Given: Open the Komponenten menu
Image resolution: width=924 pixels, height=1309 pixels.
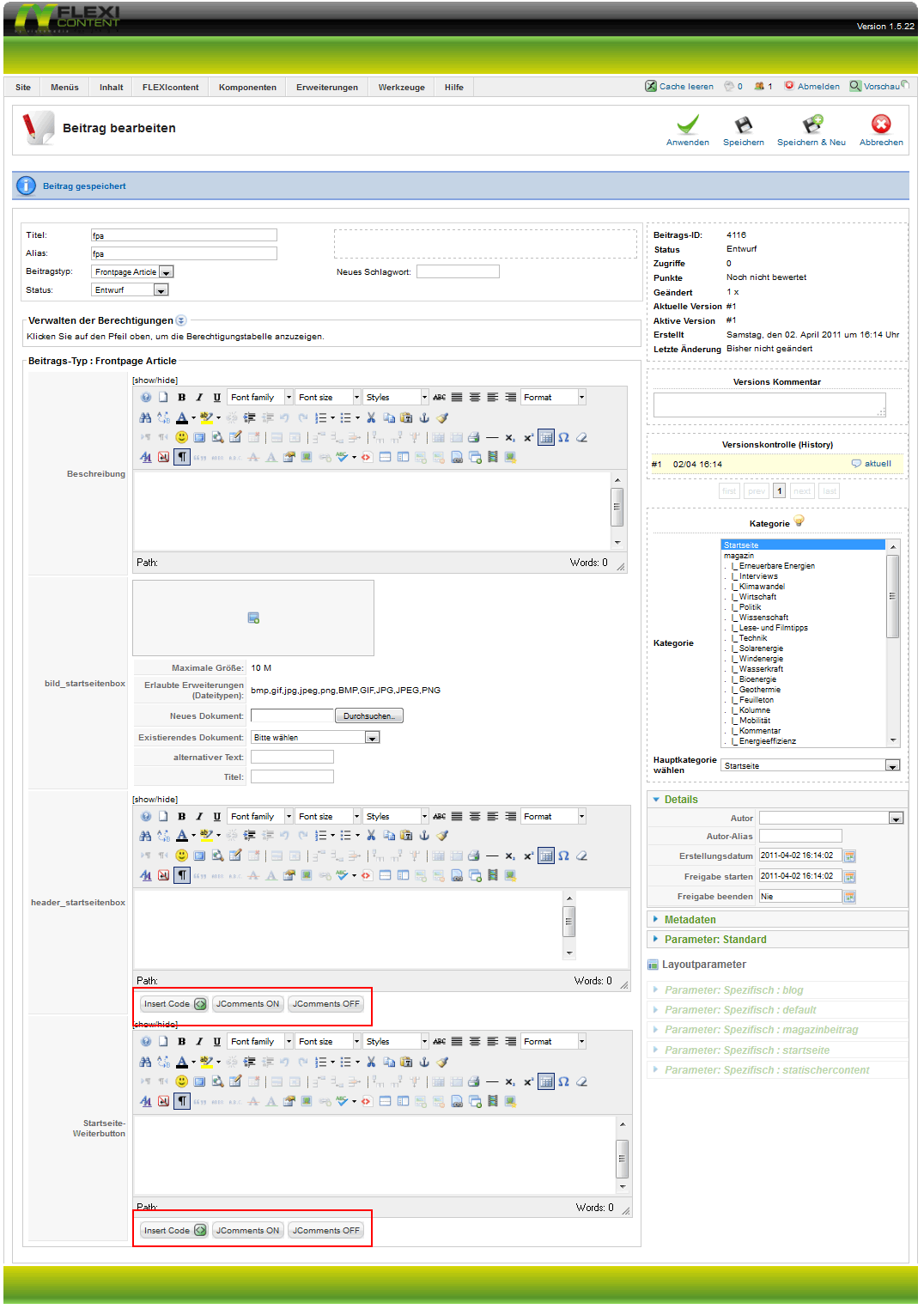Looking at the screenshot, I should point(247,88).
